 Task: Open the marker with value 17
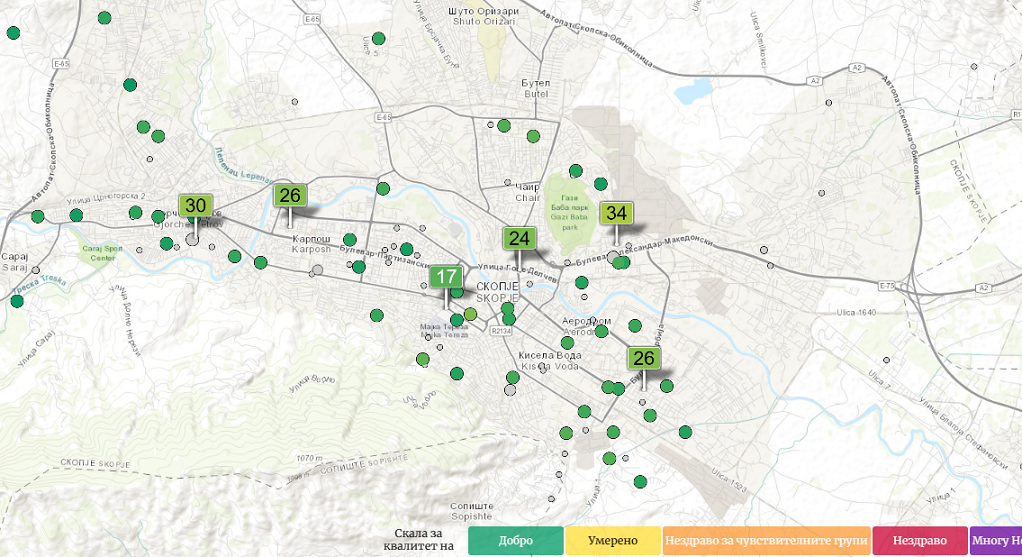446,277
